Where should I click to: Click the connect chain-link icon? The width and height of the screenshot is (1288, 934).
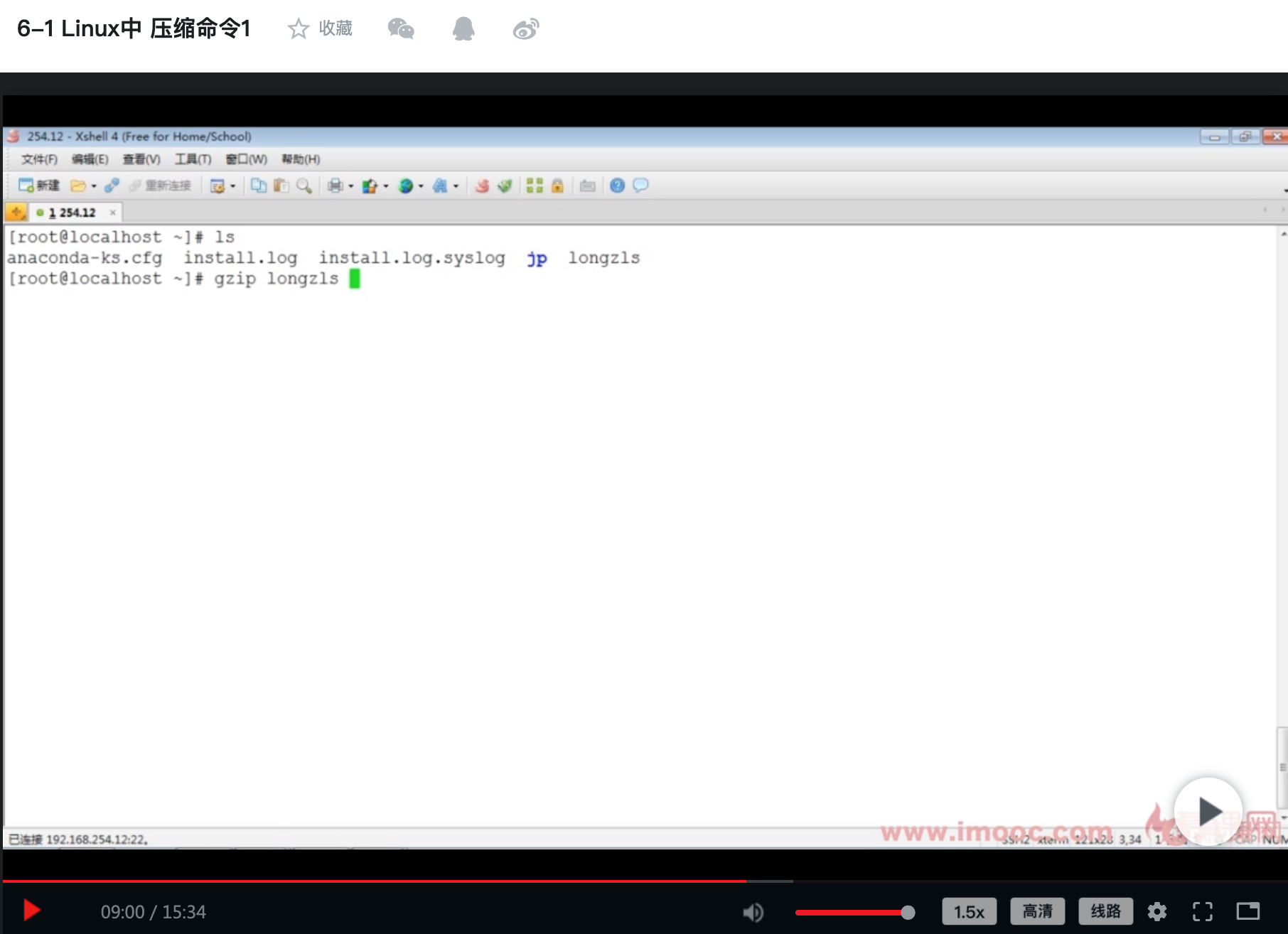tap(112, 186)
